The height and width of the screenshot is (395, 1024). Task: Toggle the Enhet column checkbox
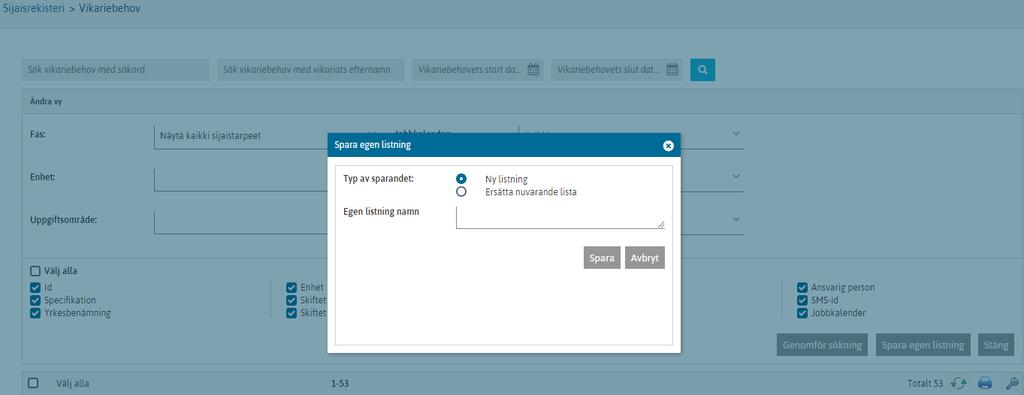click(291, 287)
